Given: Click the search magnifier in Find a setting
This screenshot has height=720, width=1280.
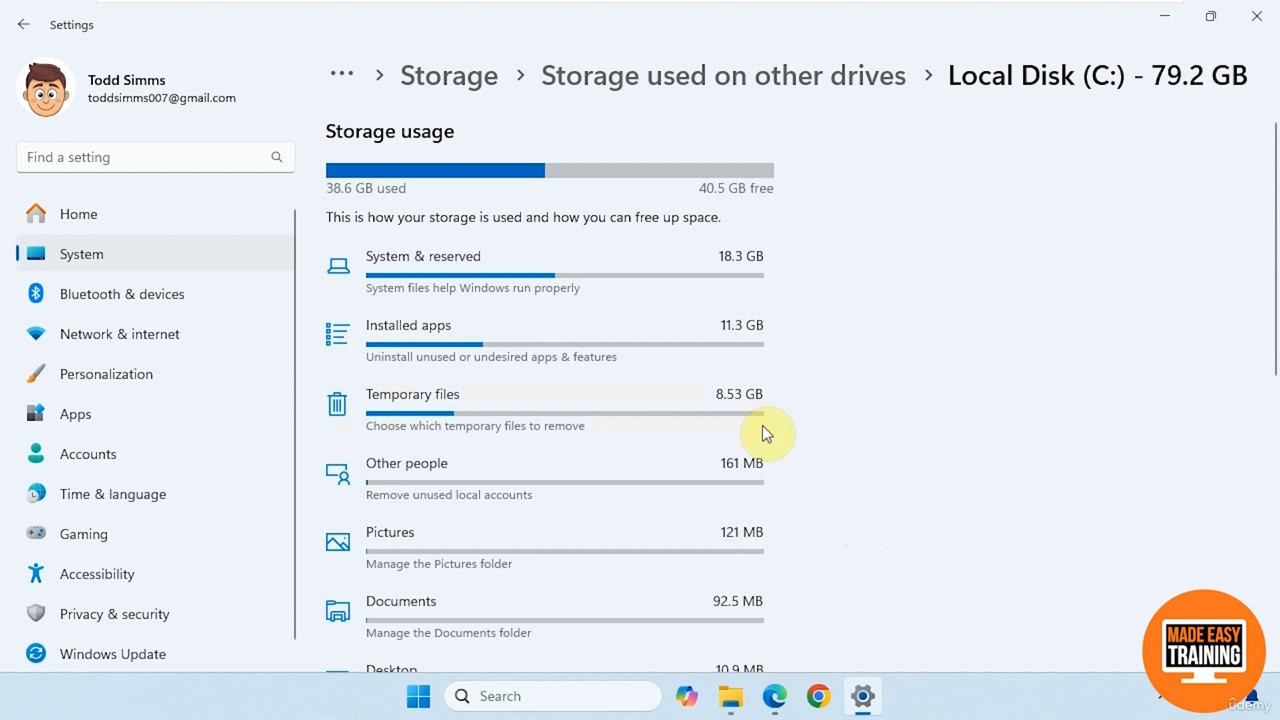Looking at the screenshot, I should 277,157.
